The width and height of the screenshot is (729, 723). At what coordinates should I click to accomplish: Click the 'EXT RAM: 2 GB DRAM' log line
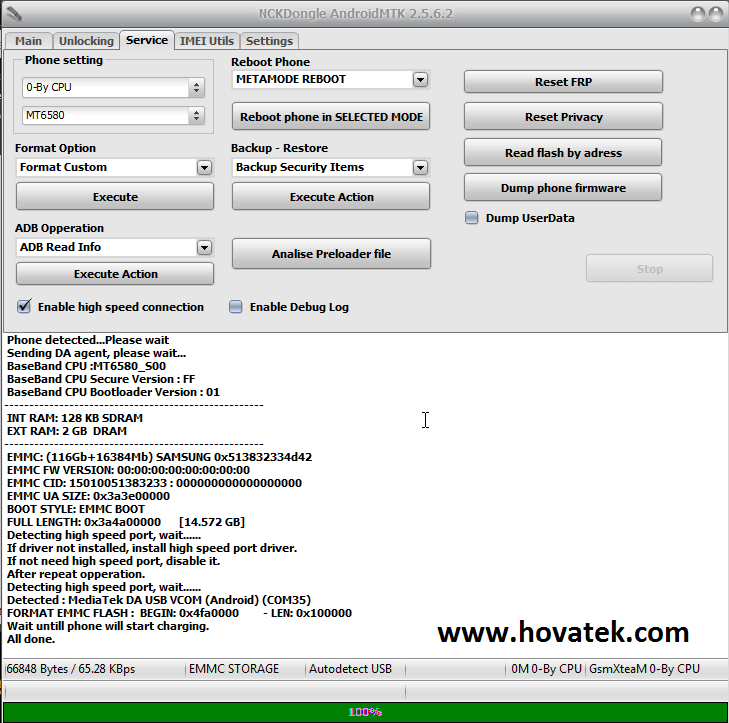click(66, 431)
